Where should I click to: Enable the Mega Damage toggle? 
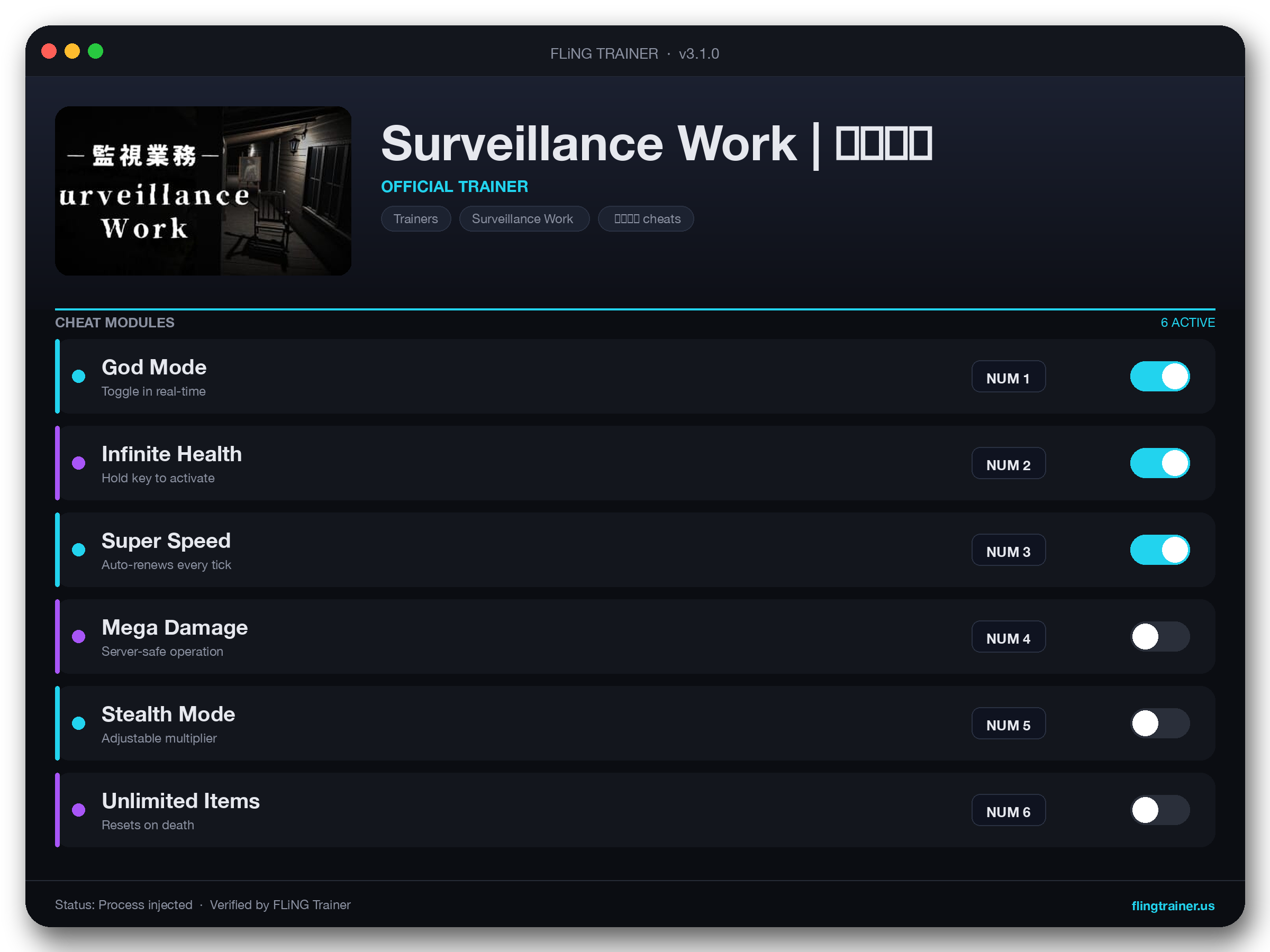coord(1160,636)
